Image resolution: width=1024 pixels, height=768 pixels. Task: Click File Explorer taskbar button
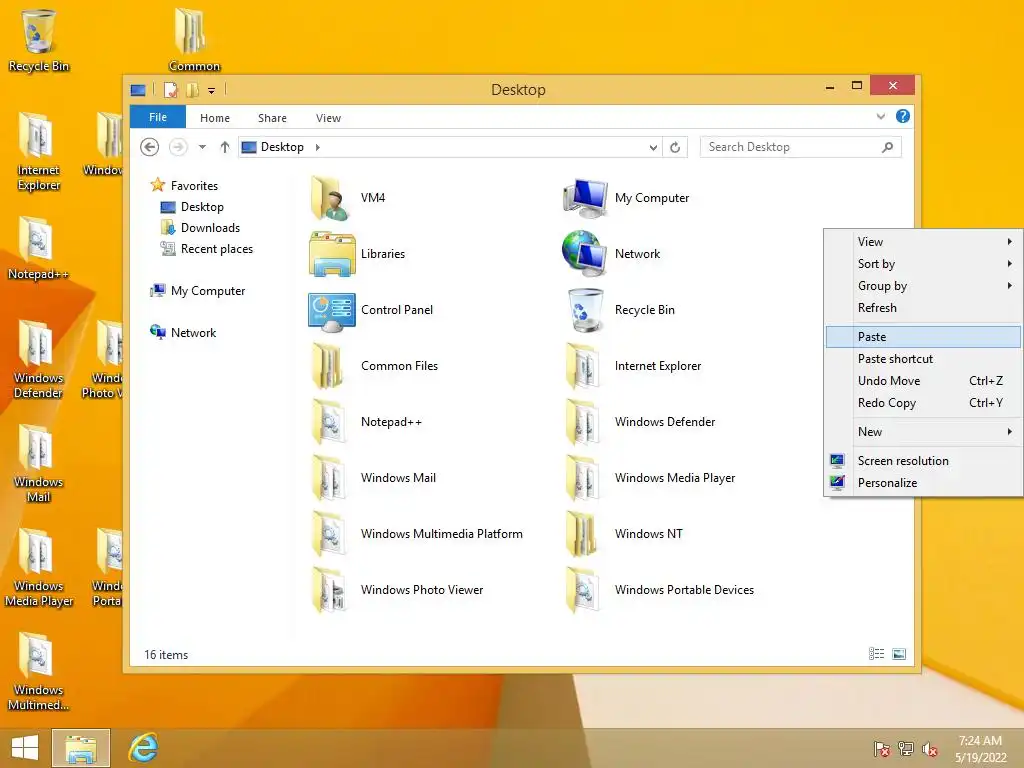point(81,748)
